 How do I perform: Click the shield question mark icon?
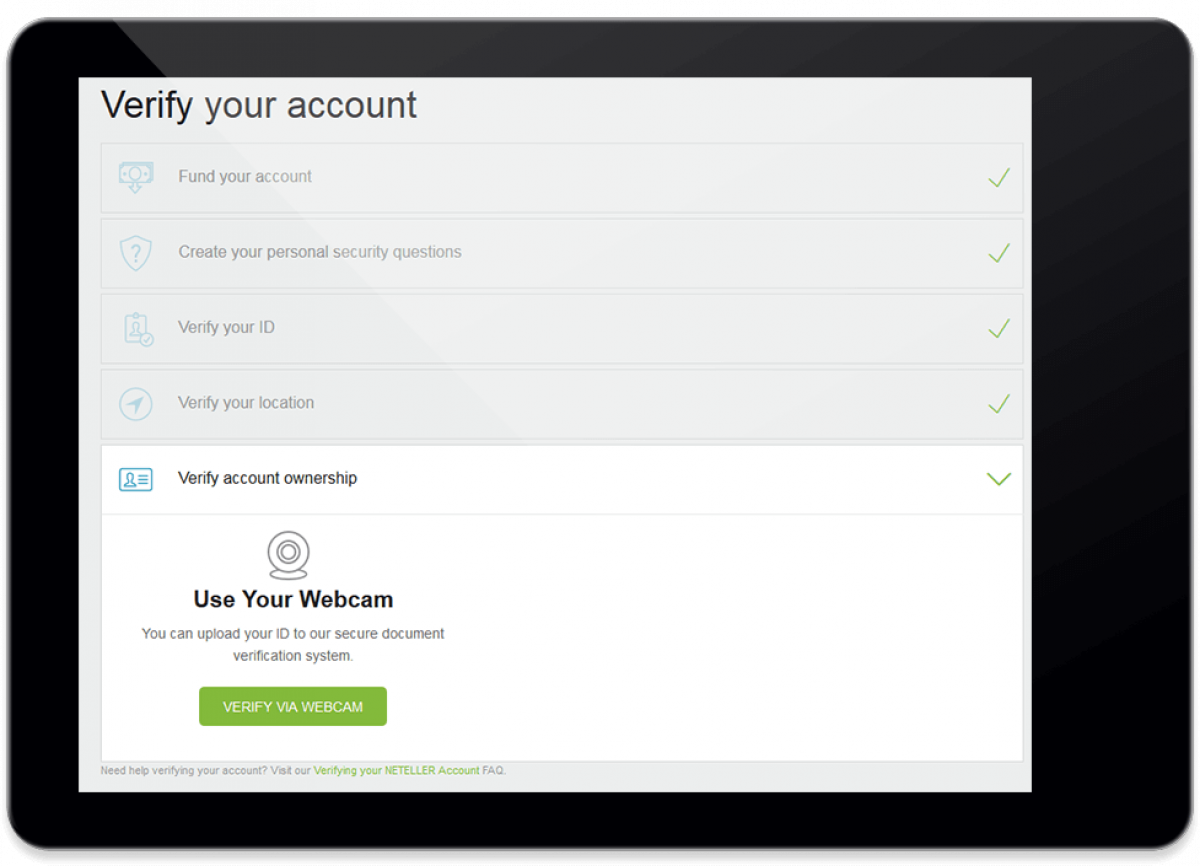tap(135, 253)
